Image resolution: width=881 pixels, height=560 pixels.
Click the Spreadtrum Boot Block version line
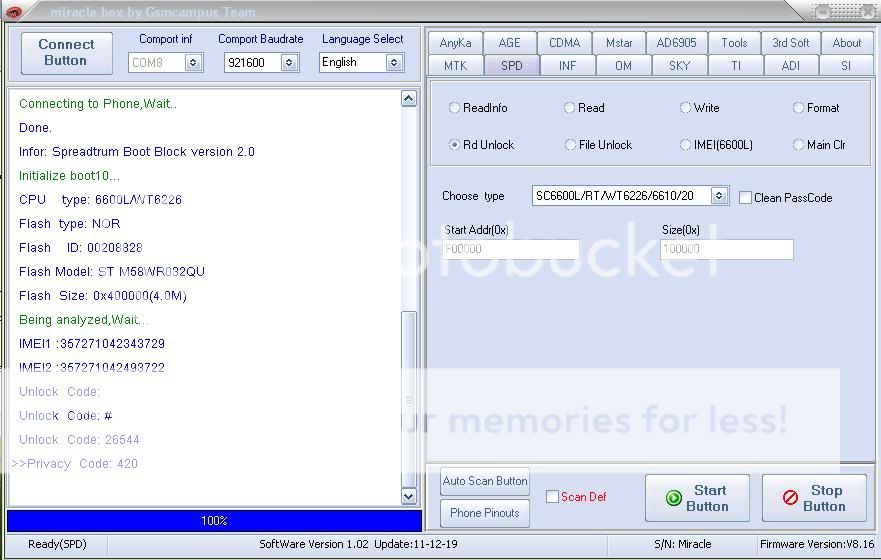click(x=137, y=152)
